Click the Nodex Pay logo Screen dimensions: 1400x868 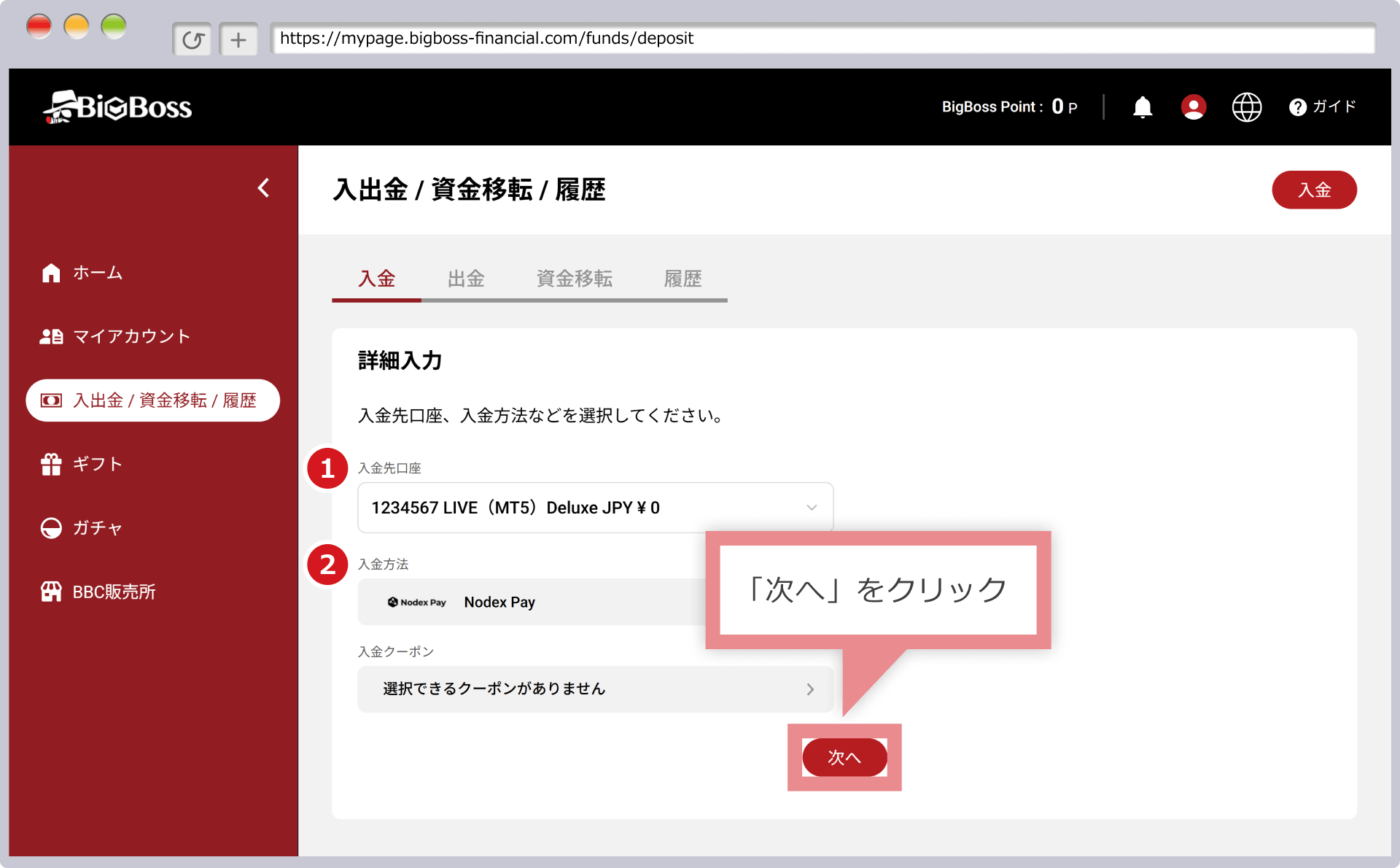click(x=417, y=602)
